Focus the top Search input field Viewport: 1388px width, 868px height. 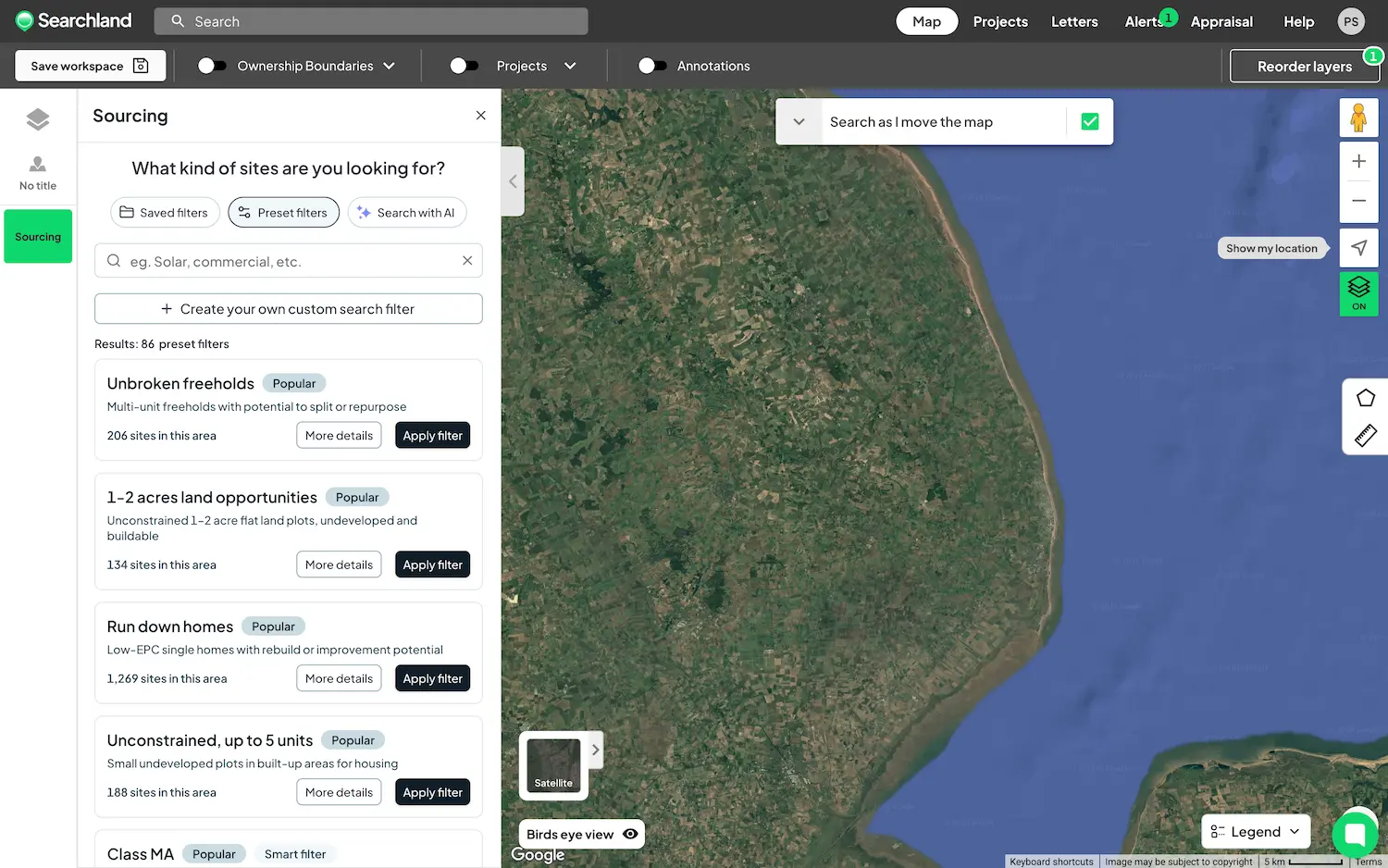click(370, 21)
